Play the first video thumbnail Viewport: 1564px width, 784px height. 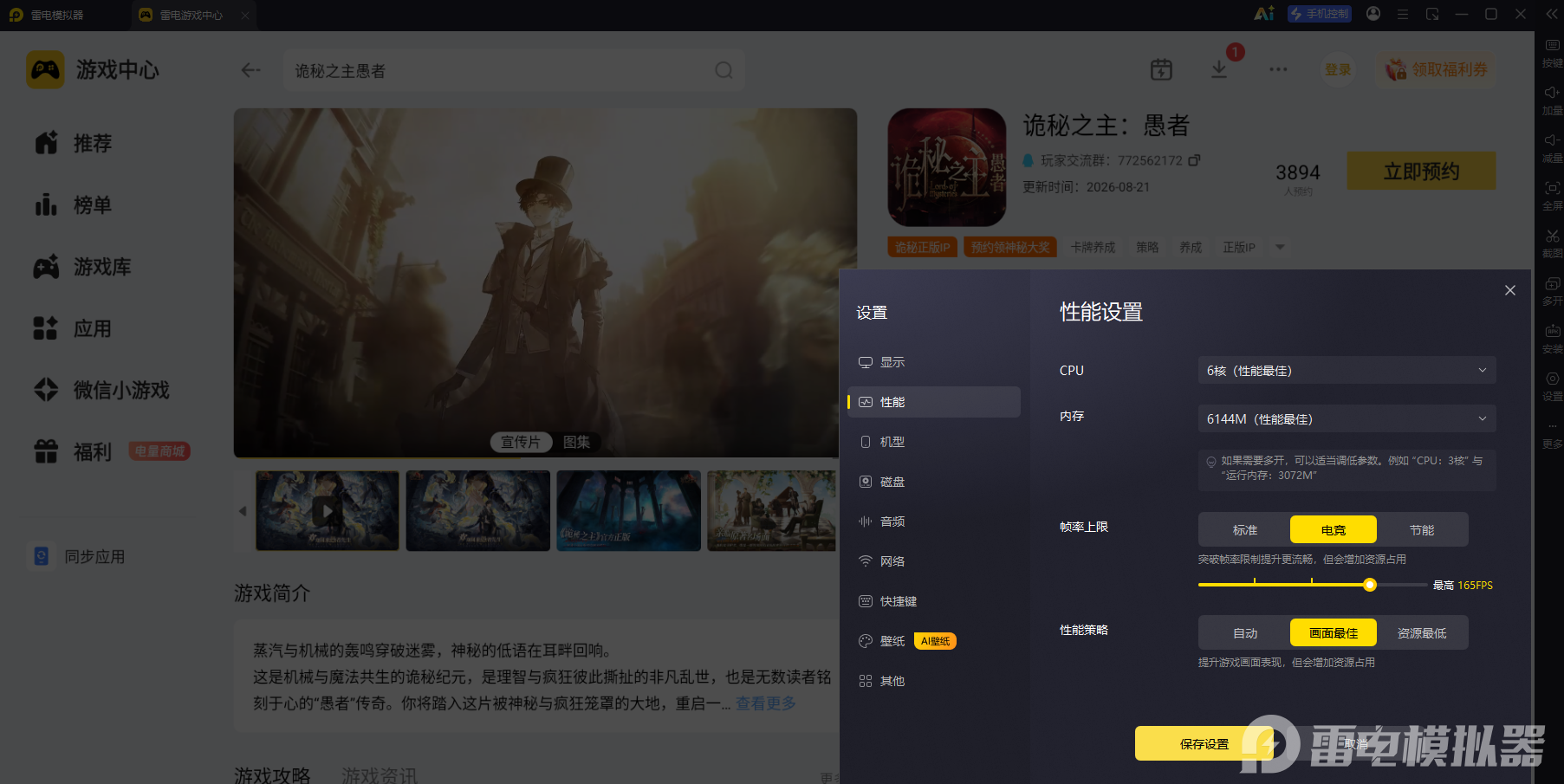click(328, 510)
